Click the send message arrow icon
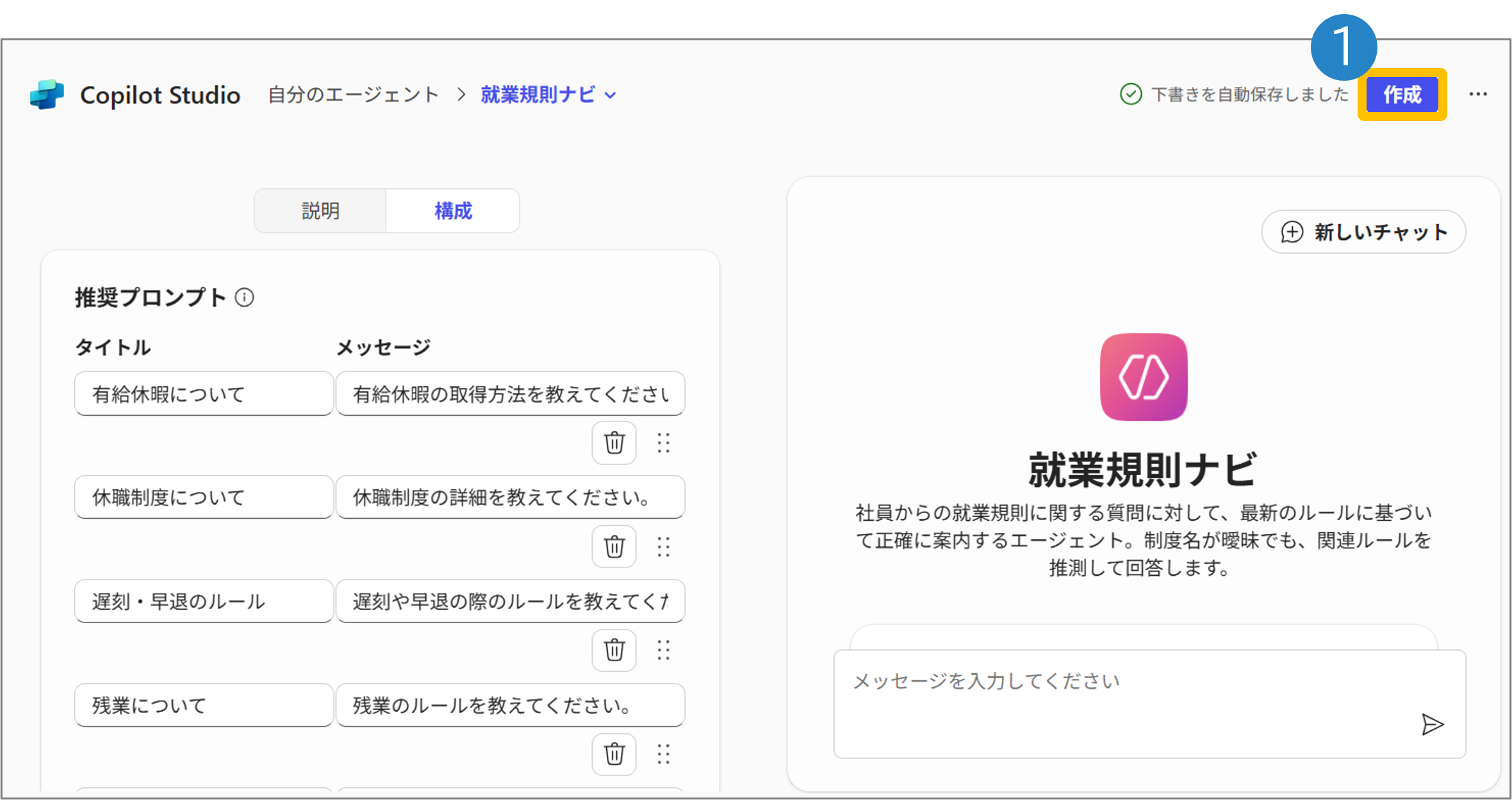This screenshot has height=800, width=1512. tap(1432, 724)
